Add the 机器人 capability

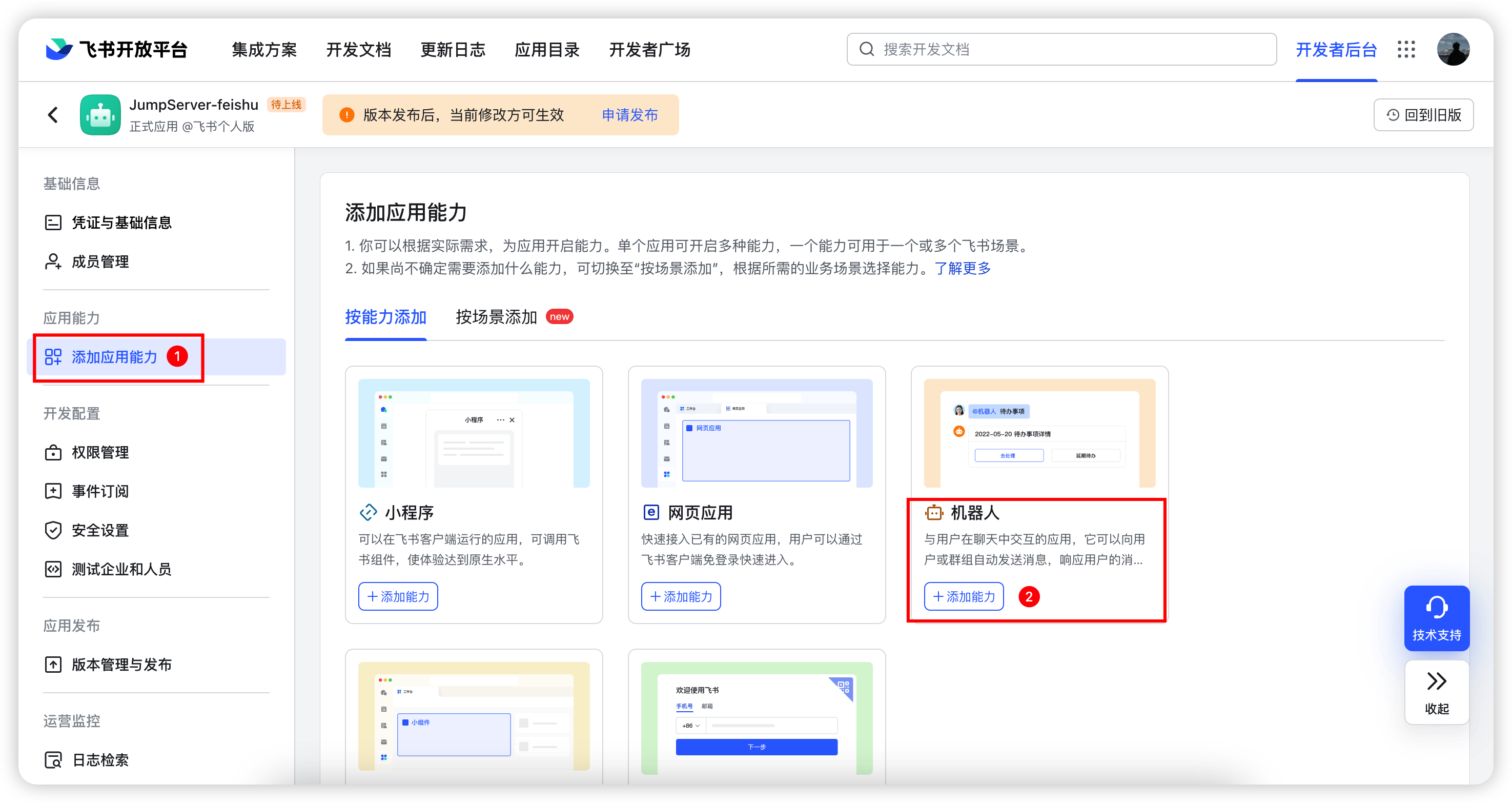click(964, 597)
